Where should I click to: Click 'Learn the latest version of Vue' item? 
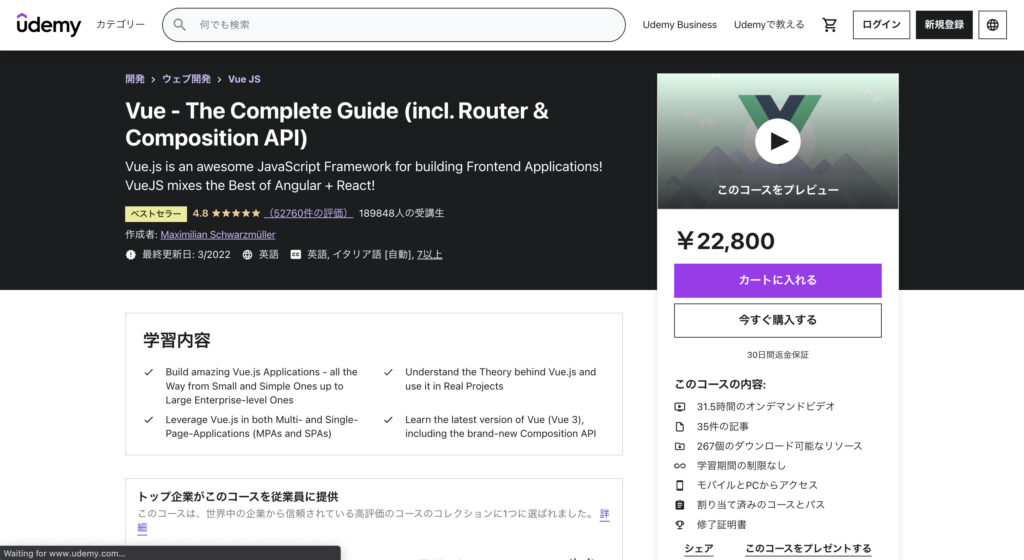[500, 426]
